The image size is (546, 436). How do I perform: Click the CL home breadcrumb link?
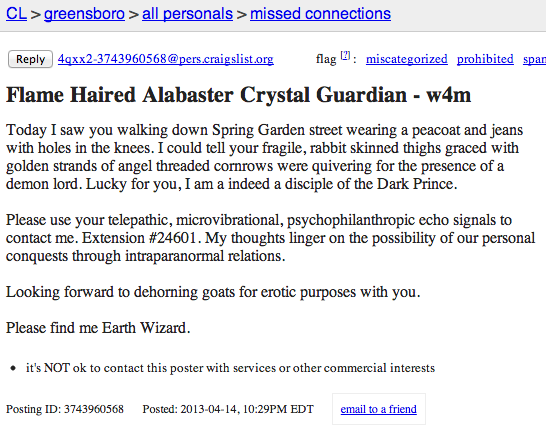(x=16, y=14)
